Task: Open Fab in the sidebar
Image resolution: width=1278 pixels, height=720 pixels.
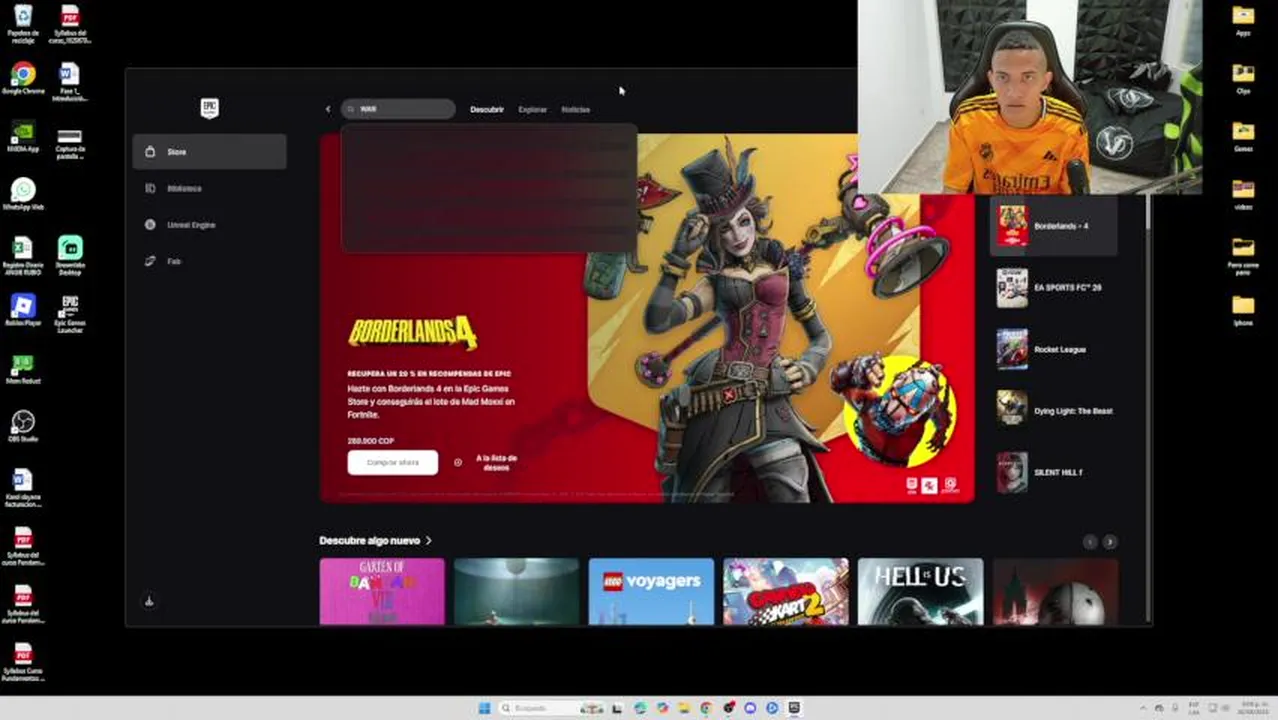Action: pos(209,261)
